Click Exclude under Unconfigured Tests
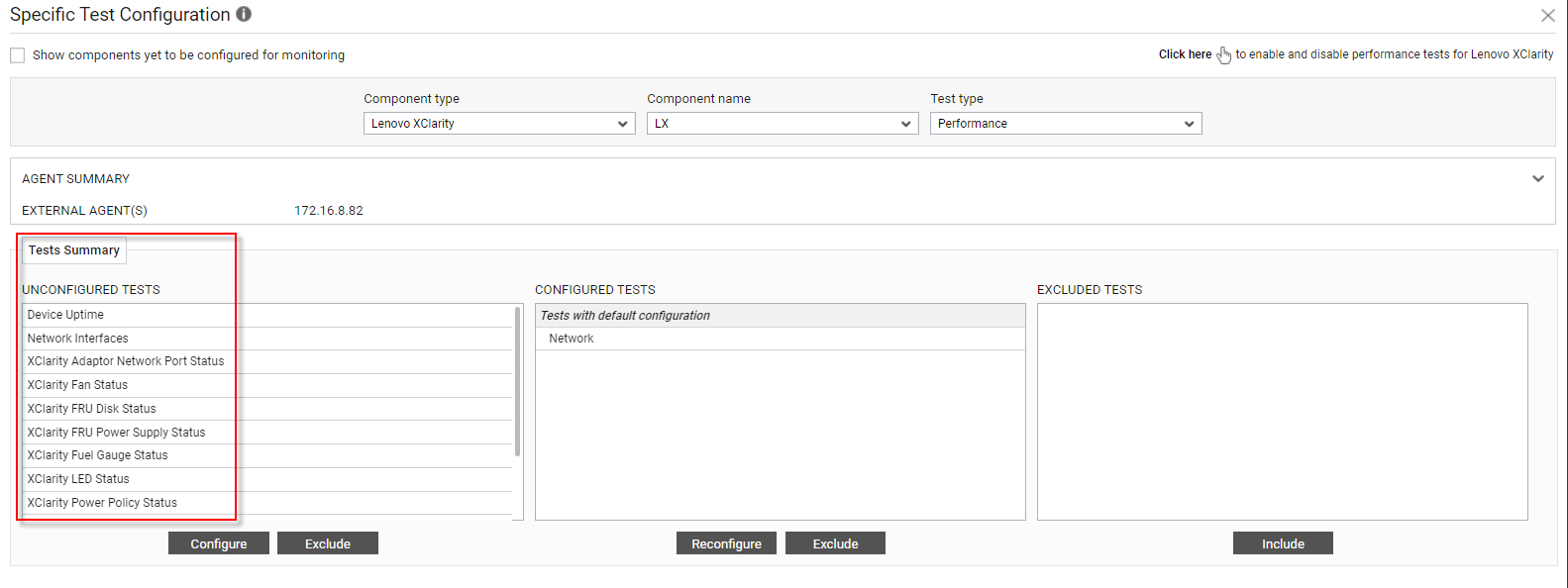This screenshot has width=1568, height=588. 328,543
